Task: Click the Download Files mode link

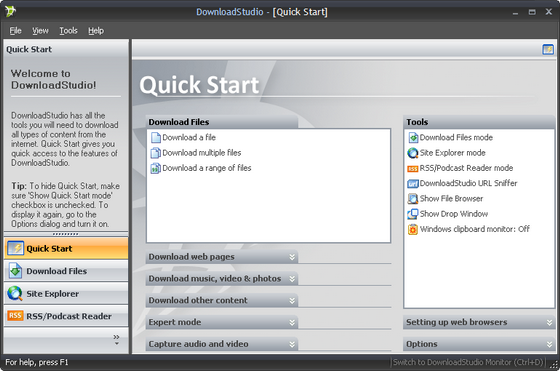Action: pyautogui.click(x=456, y=137)
